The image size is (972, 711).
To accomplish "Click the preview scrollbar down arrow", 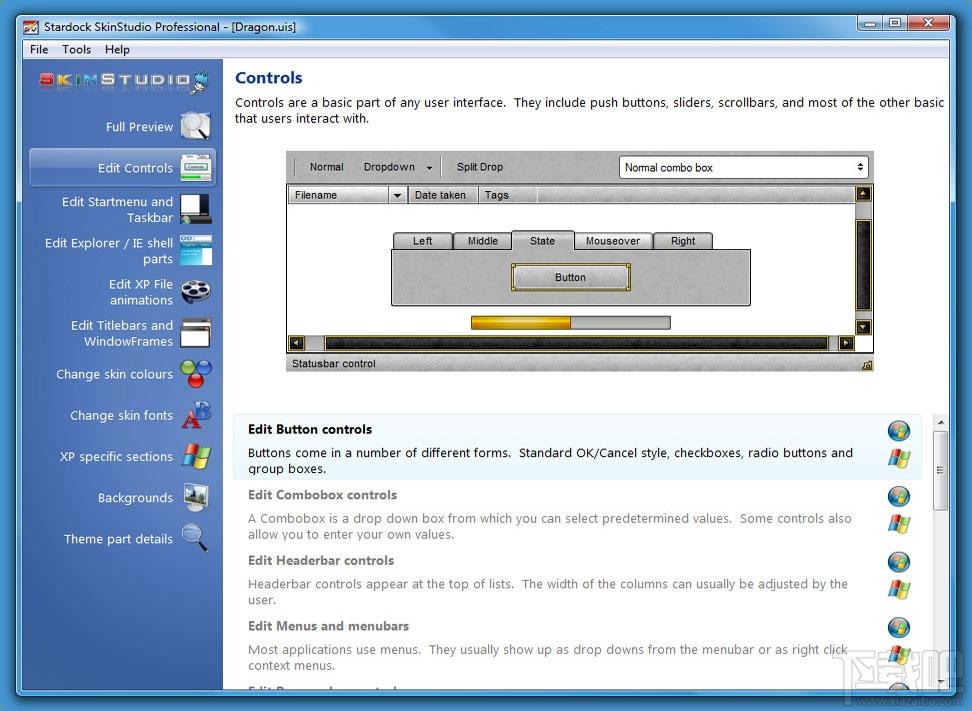I will click(x=863, y=327).
